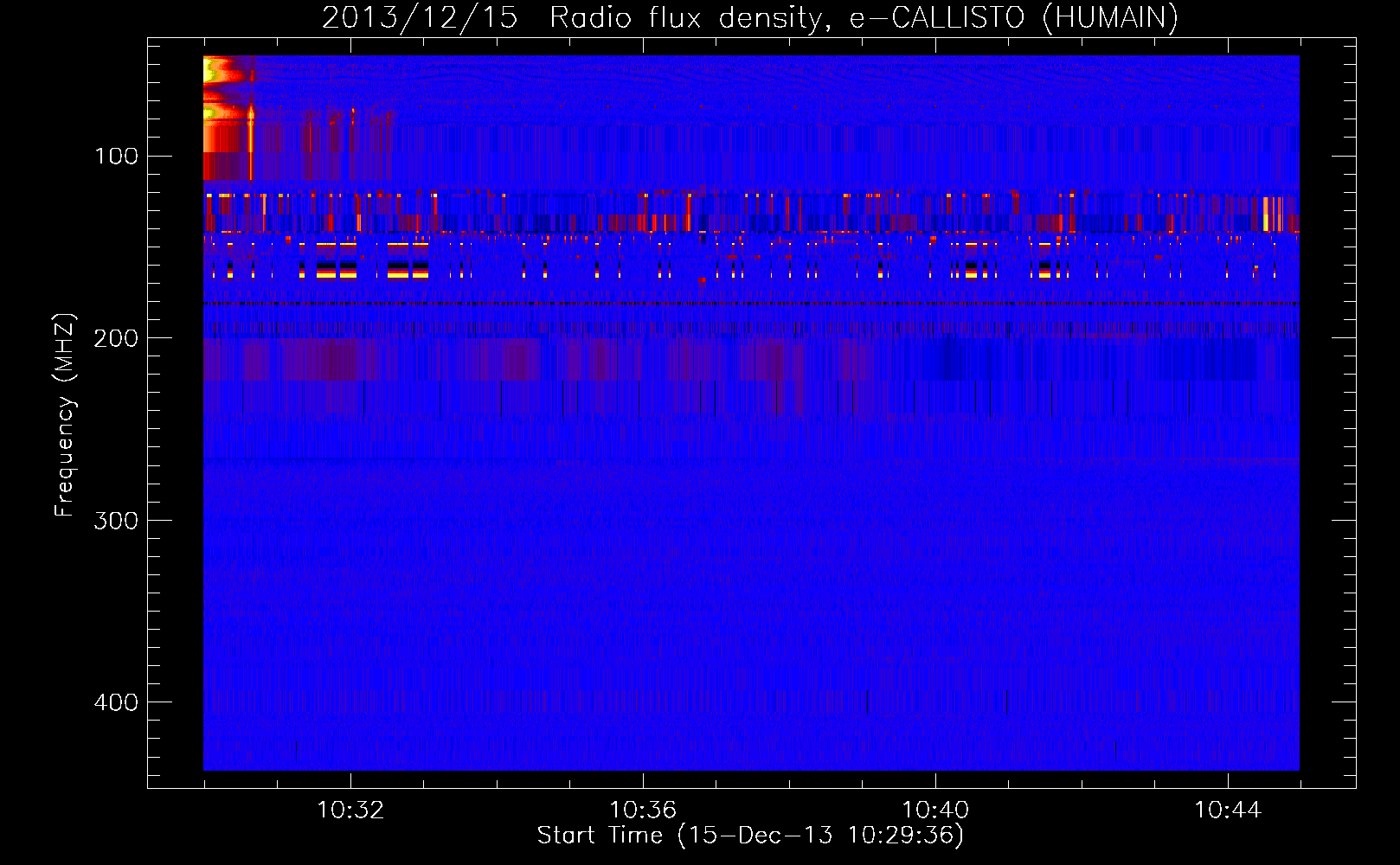Image resolution: width=1400 pixels, height=865 pixels.
Task: Click the 10:32 time tick label
Action: [x=350, y=811]
